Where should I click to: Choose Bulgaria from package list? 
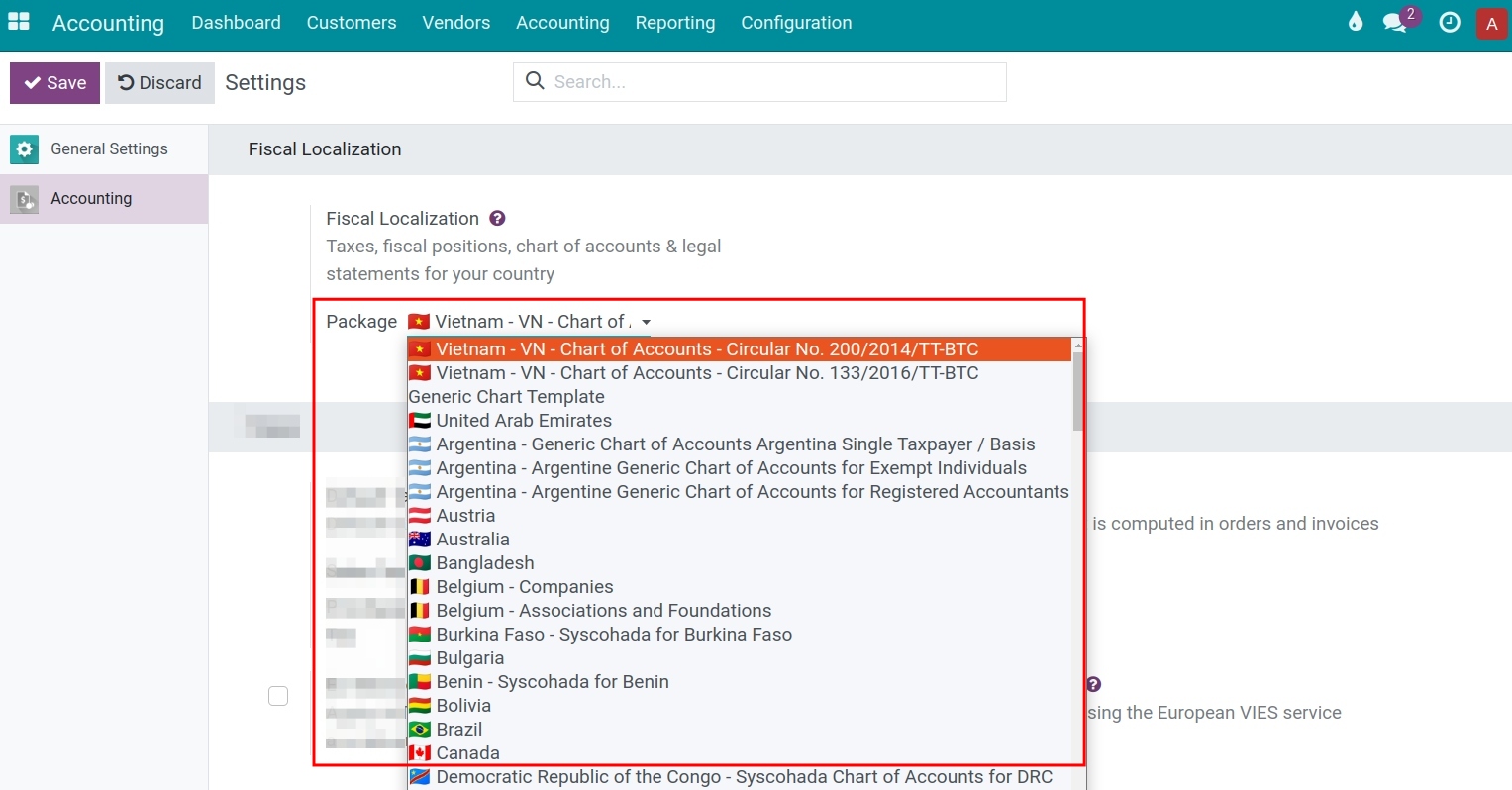[740, 658]
